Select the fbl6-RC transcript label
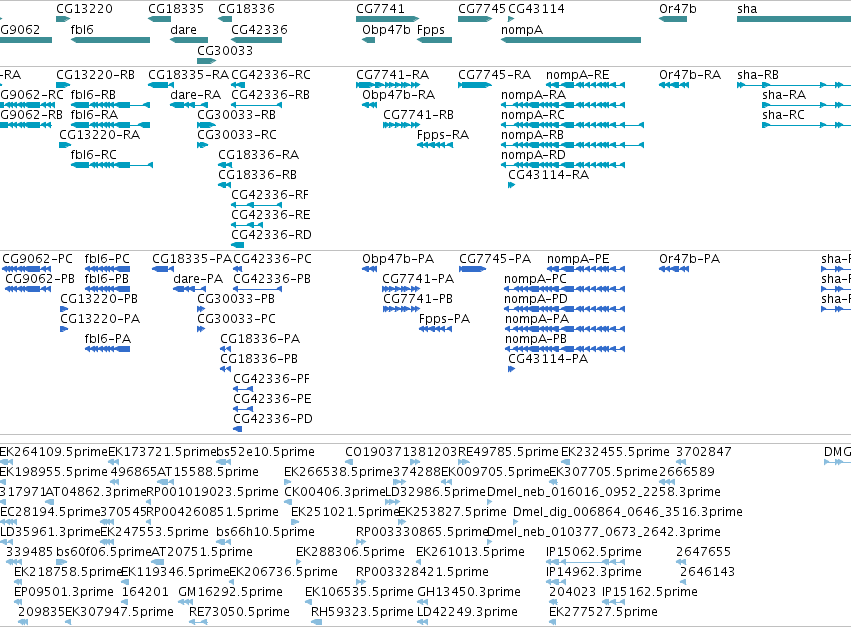Image resolution: width=851 pixels, height=627 pixels. (93, 155)
